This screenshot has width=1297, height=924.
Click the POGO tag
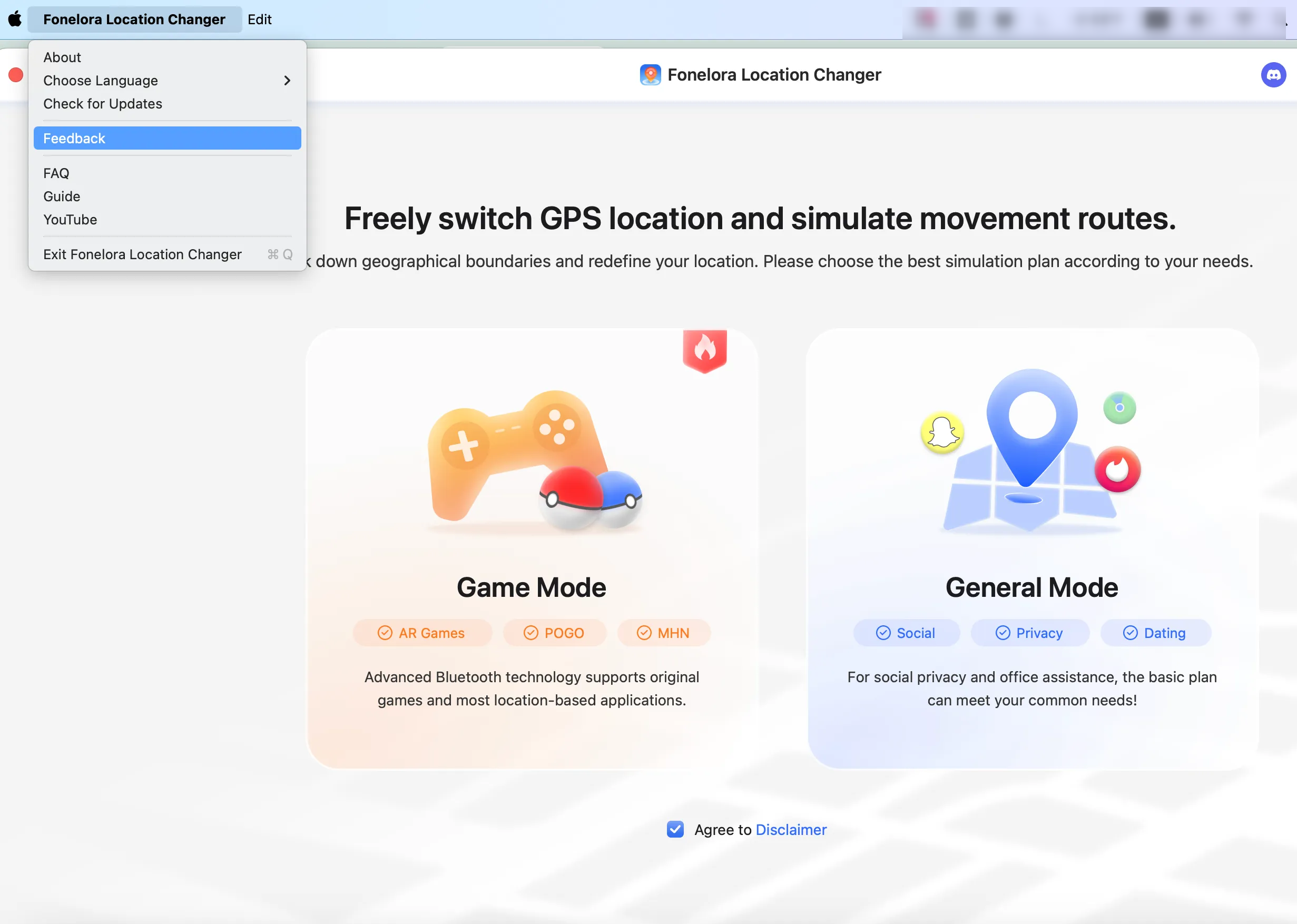[554, 633]
